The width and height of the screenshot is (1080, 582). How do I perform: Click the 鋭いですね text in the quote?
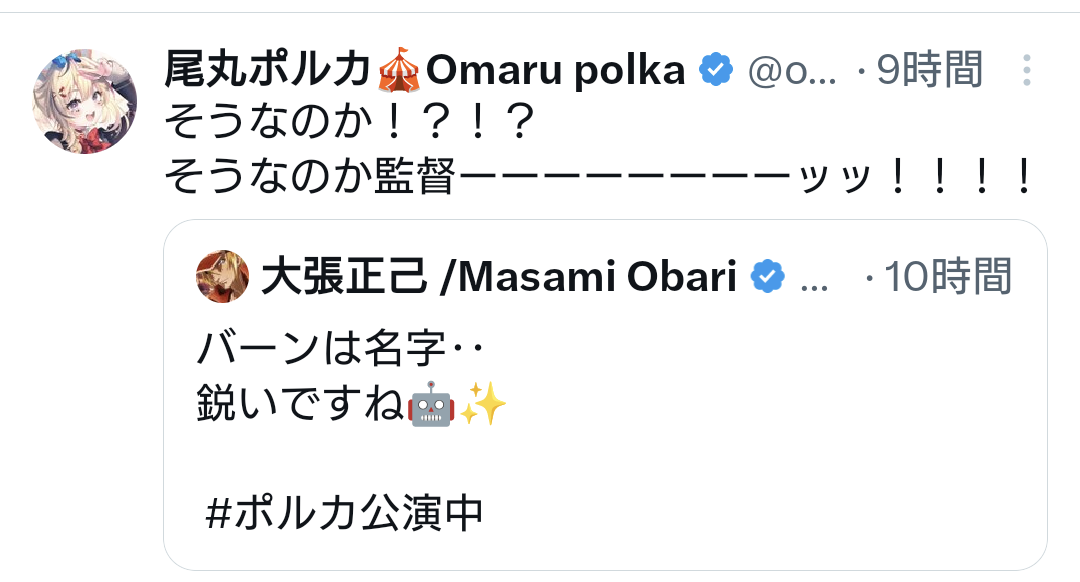(x=301, y=405)
